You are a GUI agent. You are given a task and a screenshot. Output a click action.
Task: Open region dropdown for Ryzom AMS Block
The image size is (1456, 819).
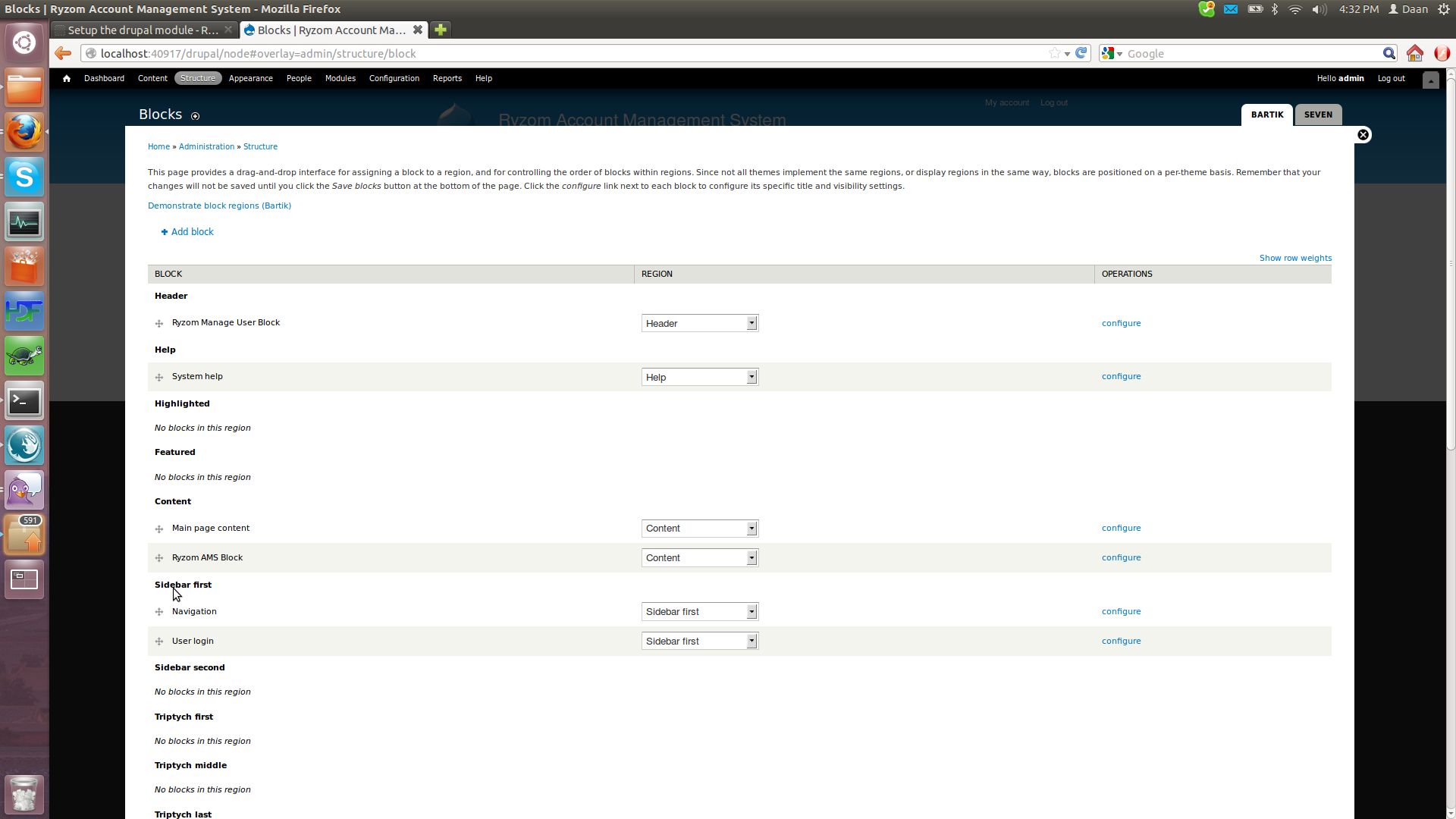coord(700,558)
